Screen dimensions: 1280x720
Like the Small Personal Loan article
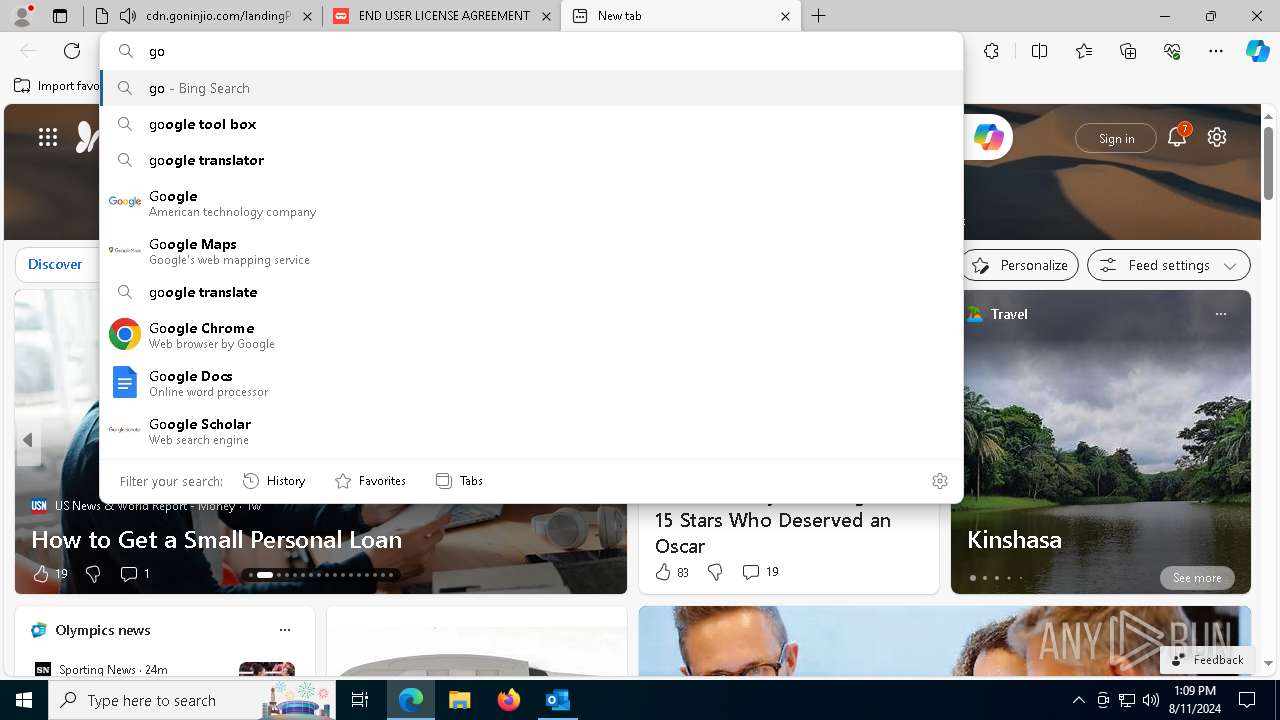49,574
